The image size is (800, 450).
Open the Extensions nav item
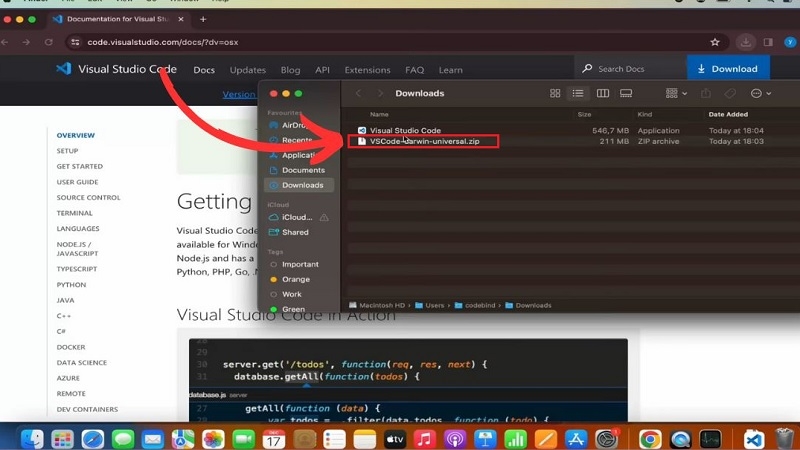tap(367, 70)
